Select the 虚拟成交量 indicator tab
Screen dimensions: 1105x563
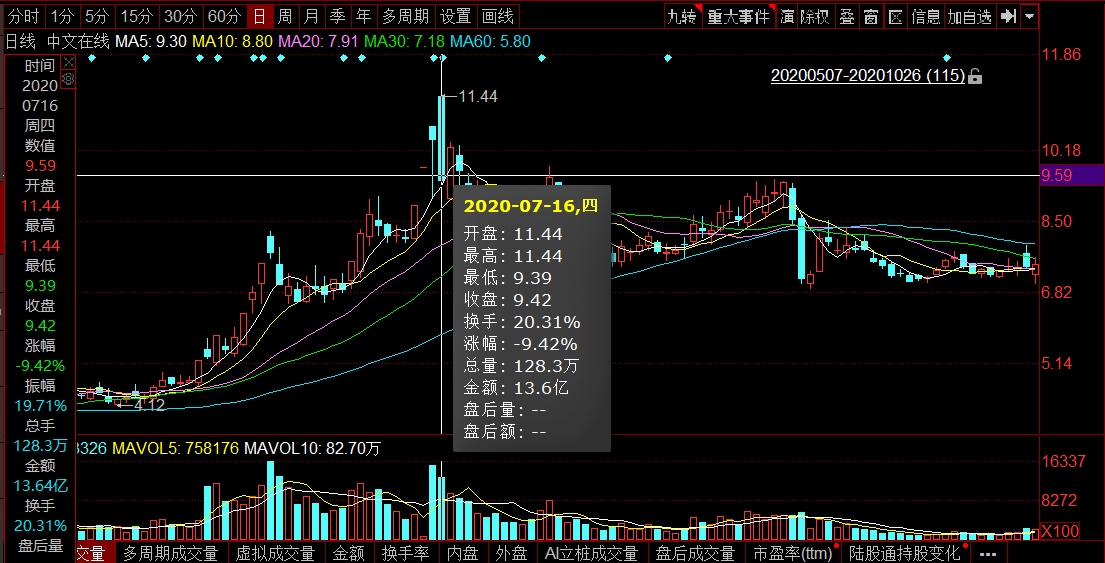(275, 553)
